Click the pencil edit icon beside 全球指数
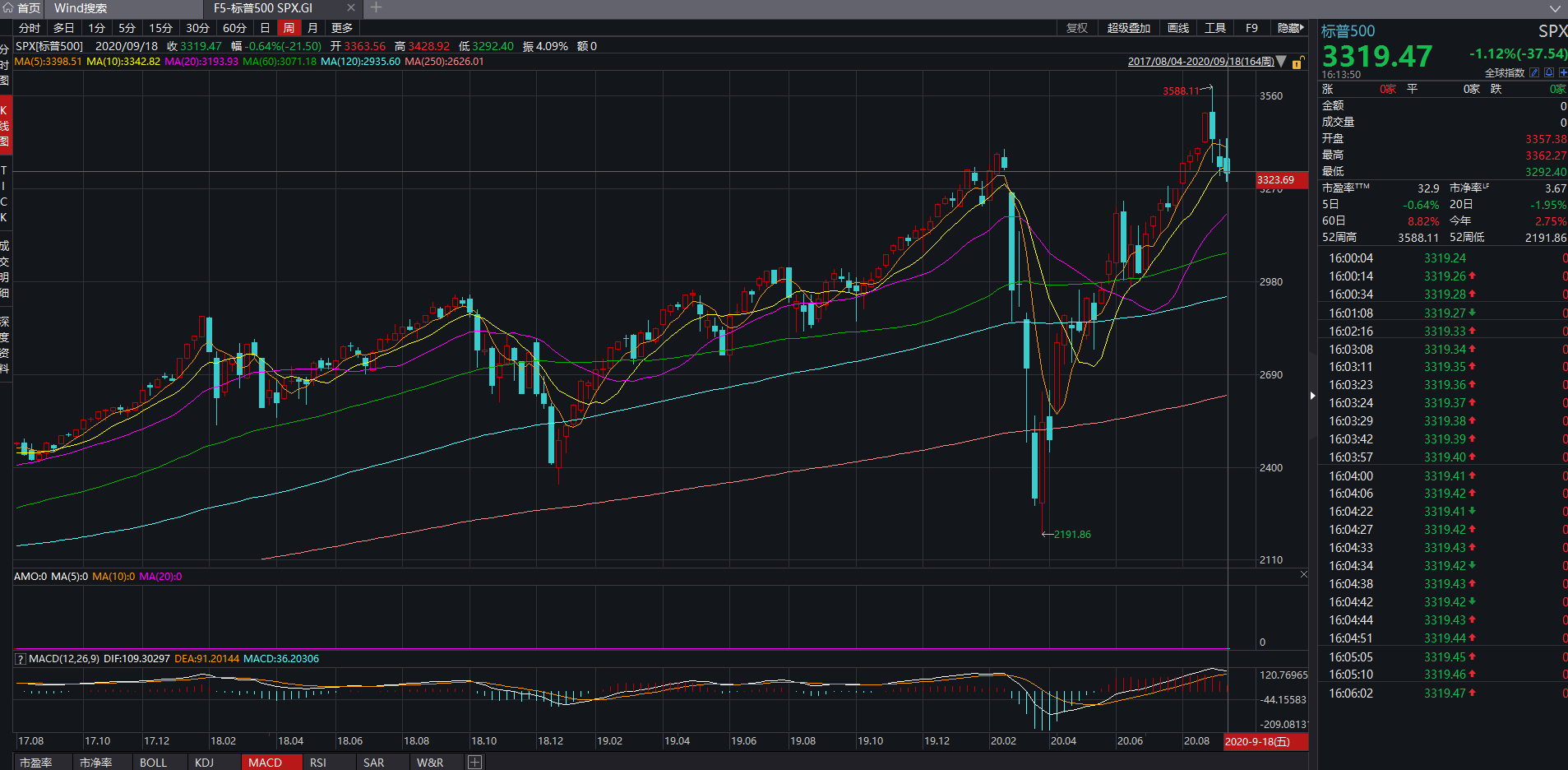Screen dimensions: 1568x770 (1534, 72)
